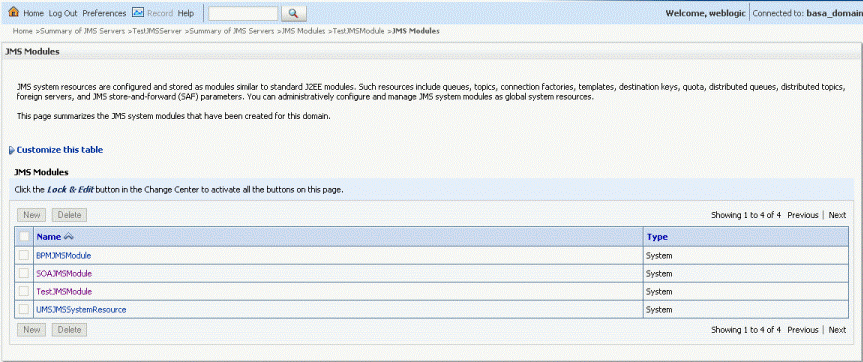Open JMS Modules breadcrumb link before TestJMSModule

tap(303, 31)
